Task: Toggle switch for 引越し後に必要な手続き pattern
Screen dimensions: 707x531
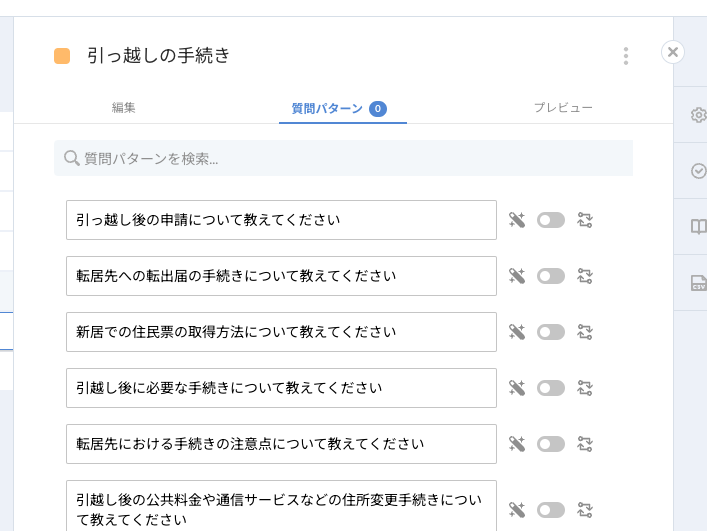Action: (551, 388)
